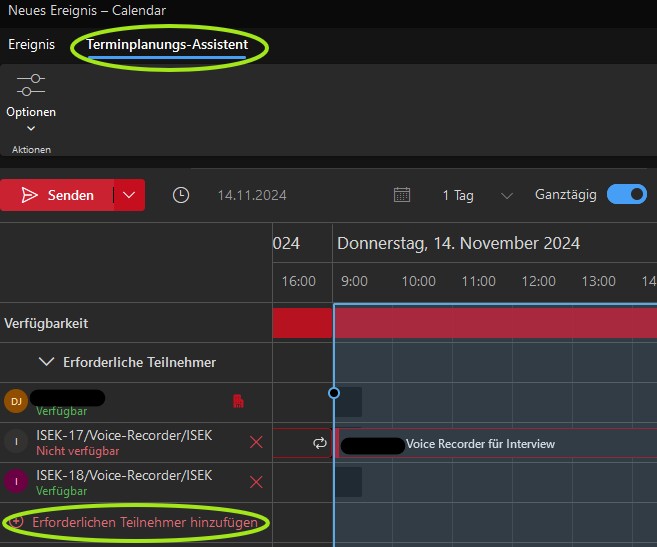This screenshot has width=657, height=547.
Task: Select the Terminplanungs-Assistent tab
Action: click(167, 45)
